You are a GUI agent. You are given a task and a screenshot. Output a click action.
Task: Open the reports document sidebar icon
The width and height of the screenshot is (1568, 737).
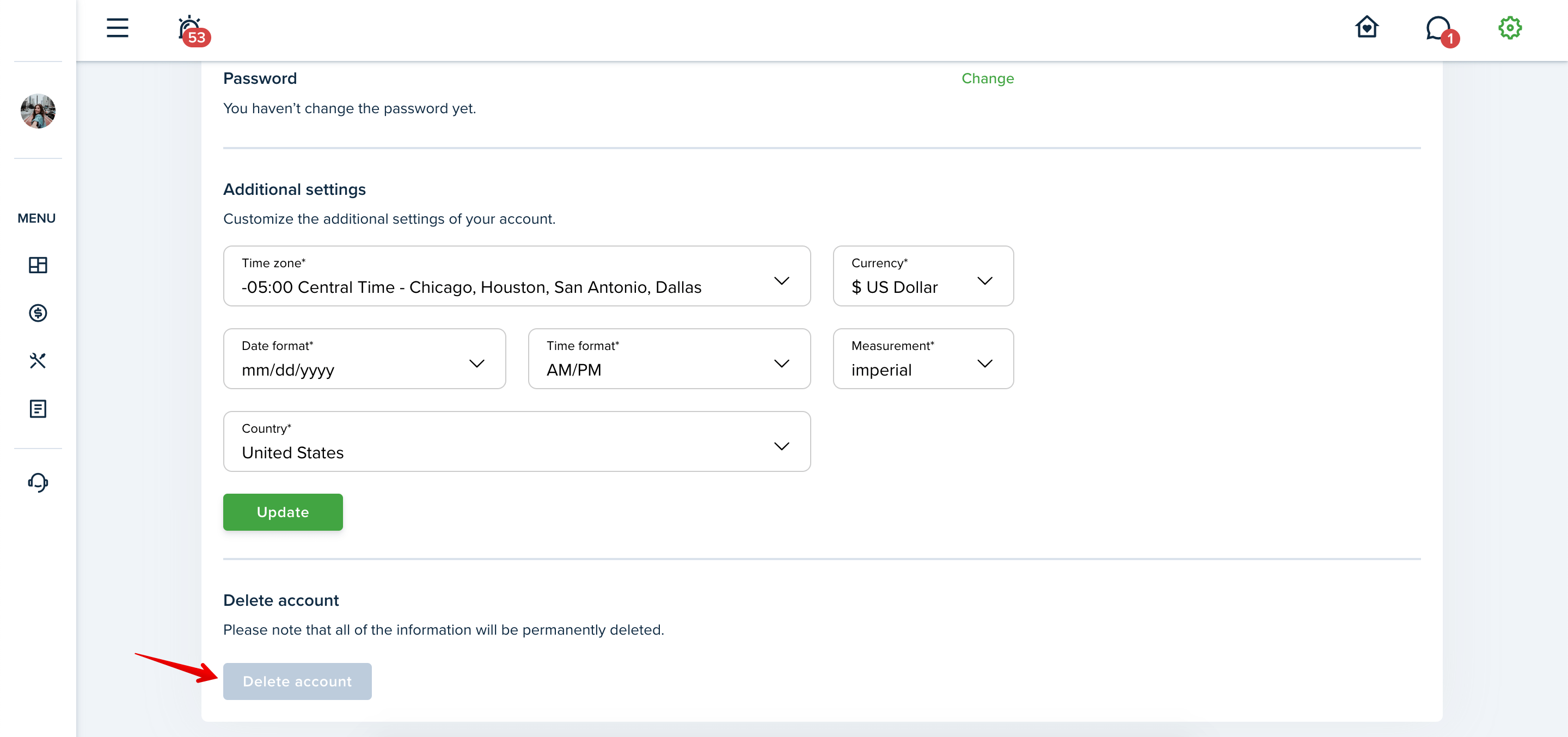38,409
